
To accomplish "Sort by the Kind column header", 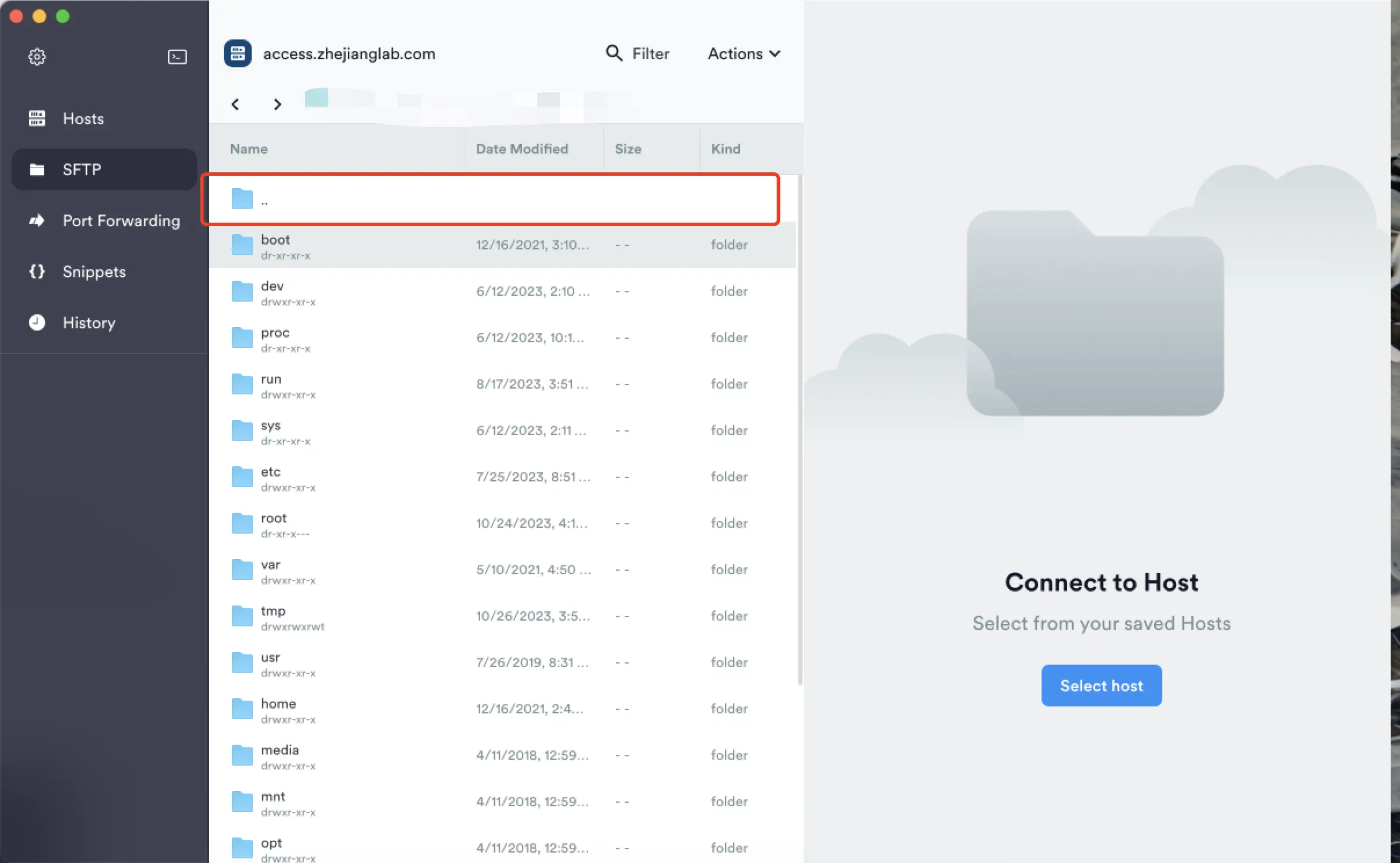I will click(x=726, y=149).
